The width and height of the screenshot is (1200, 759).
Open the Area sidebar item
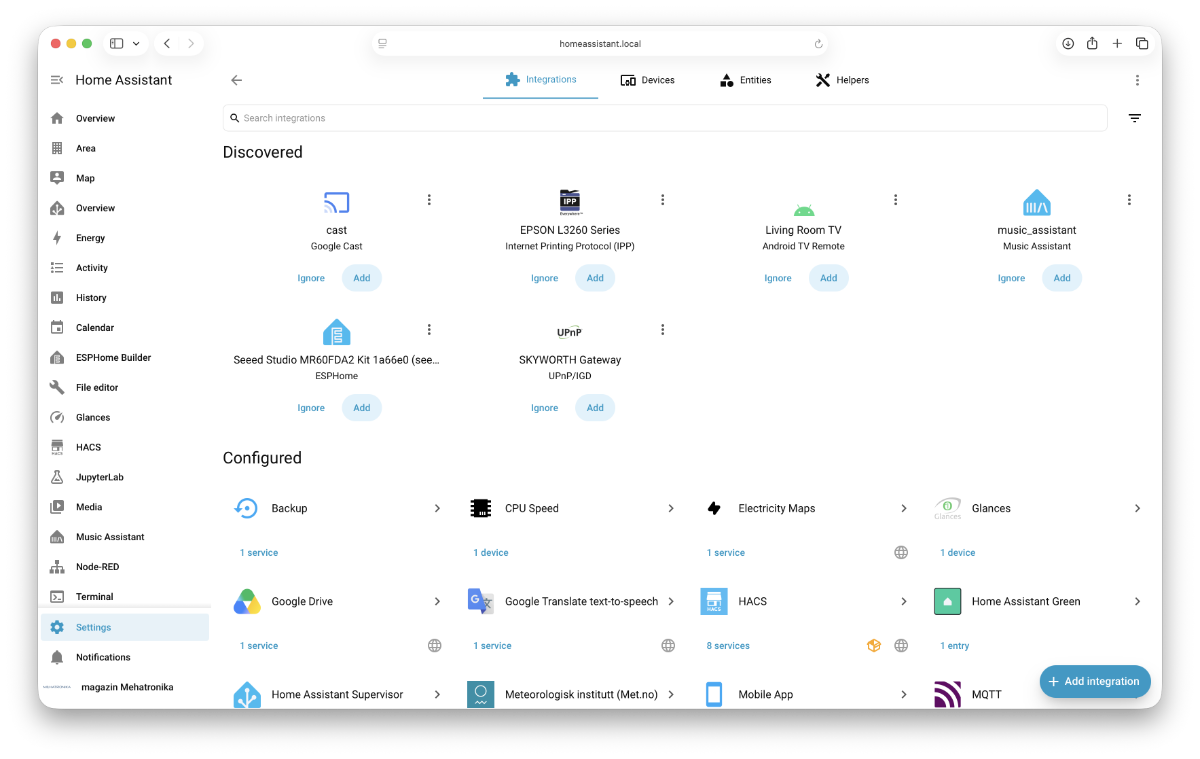[x=125, y=148]
